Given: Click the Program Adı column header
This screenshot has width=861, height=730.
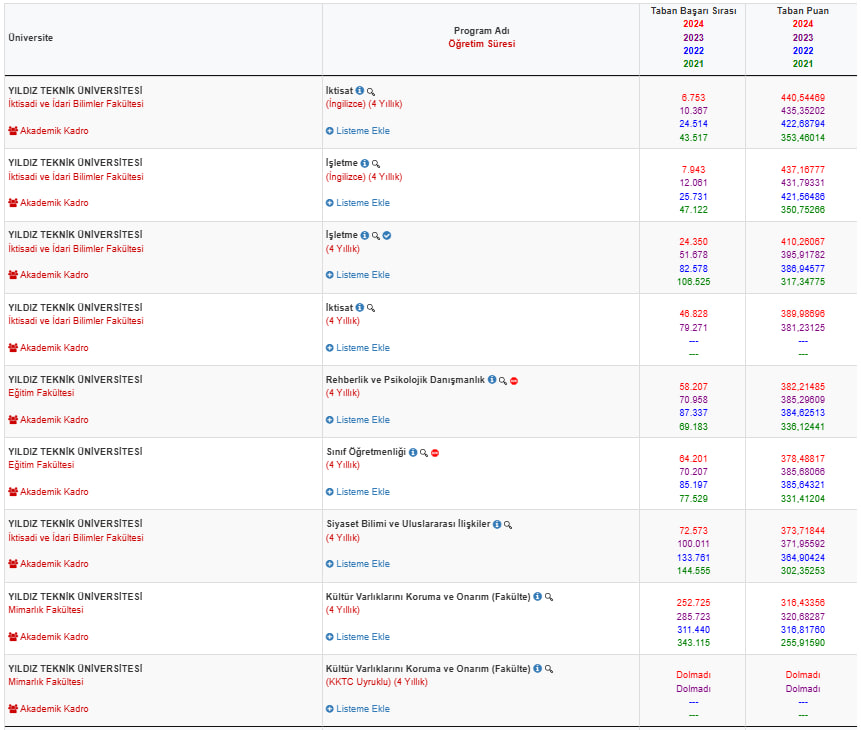Looking at the screenshot, I should 481,31.
